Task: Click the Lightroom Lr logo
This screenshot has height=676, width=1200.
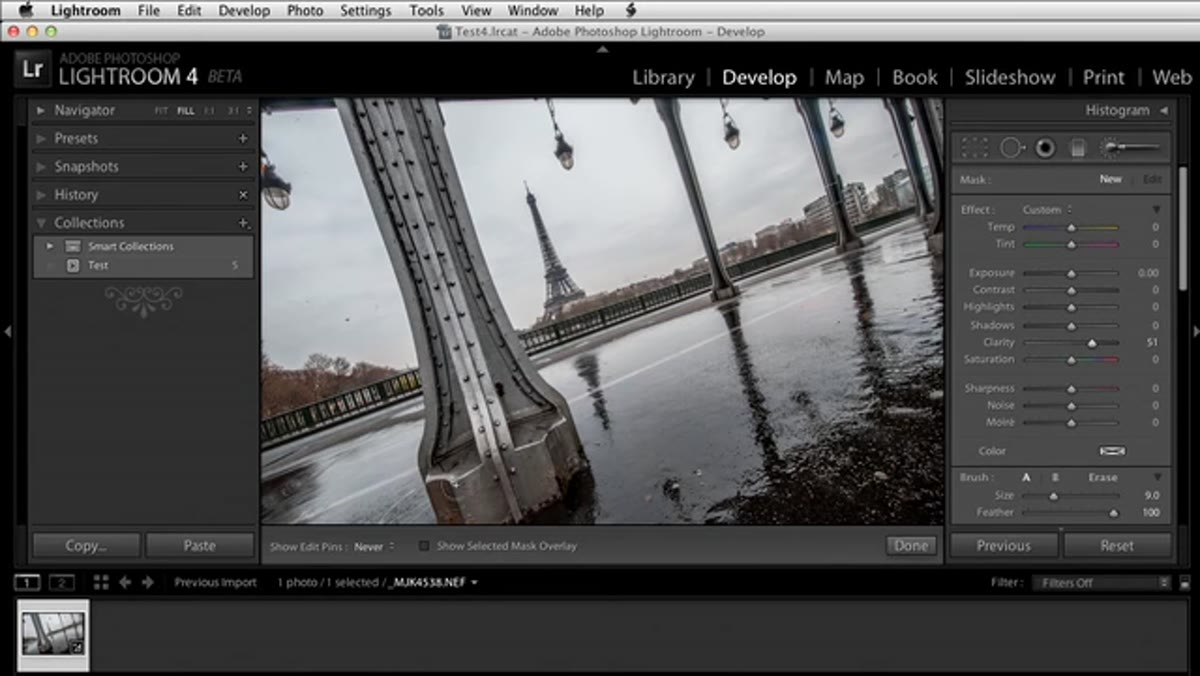Action: click(32, 70)
